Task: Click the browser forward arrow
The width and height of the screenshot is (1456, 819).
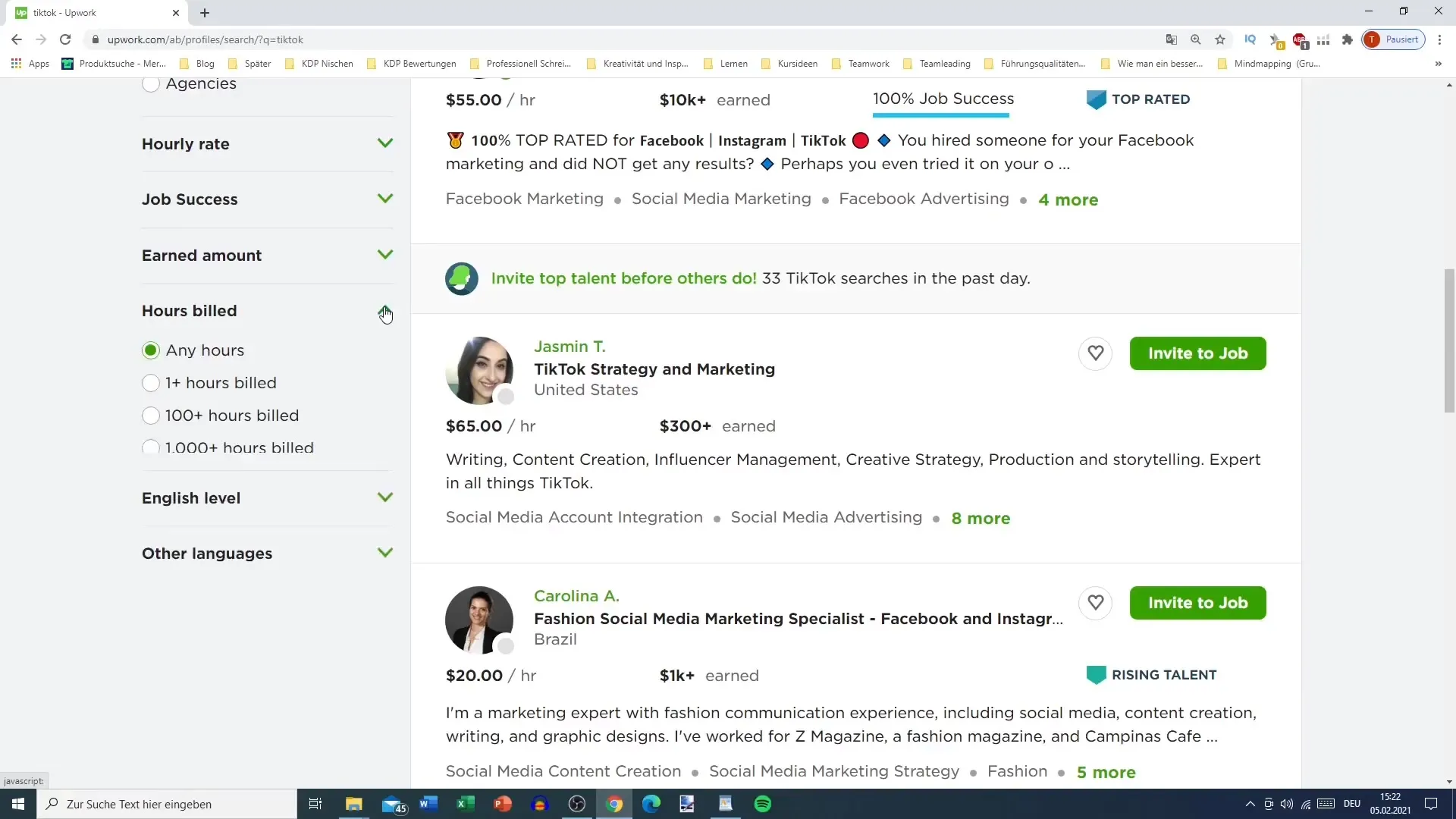Action: 41,39
